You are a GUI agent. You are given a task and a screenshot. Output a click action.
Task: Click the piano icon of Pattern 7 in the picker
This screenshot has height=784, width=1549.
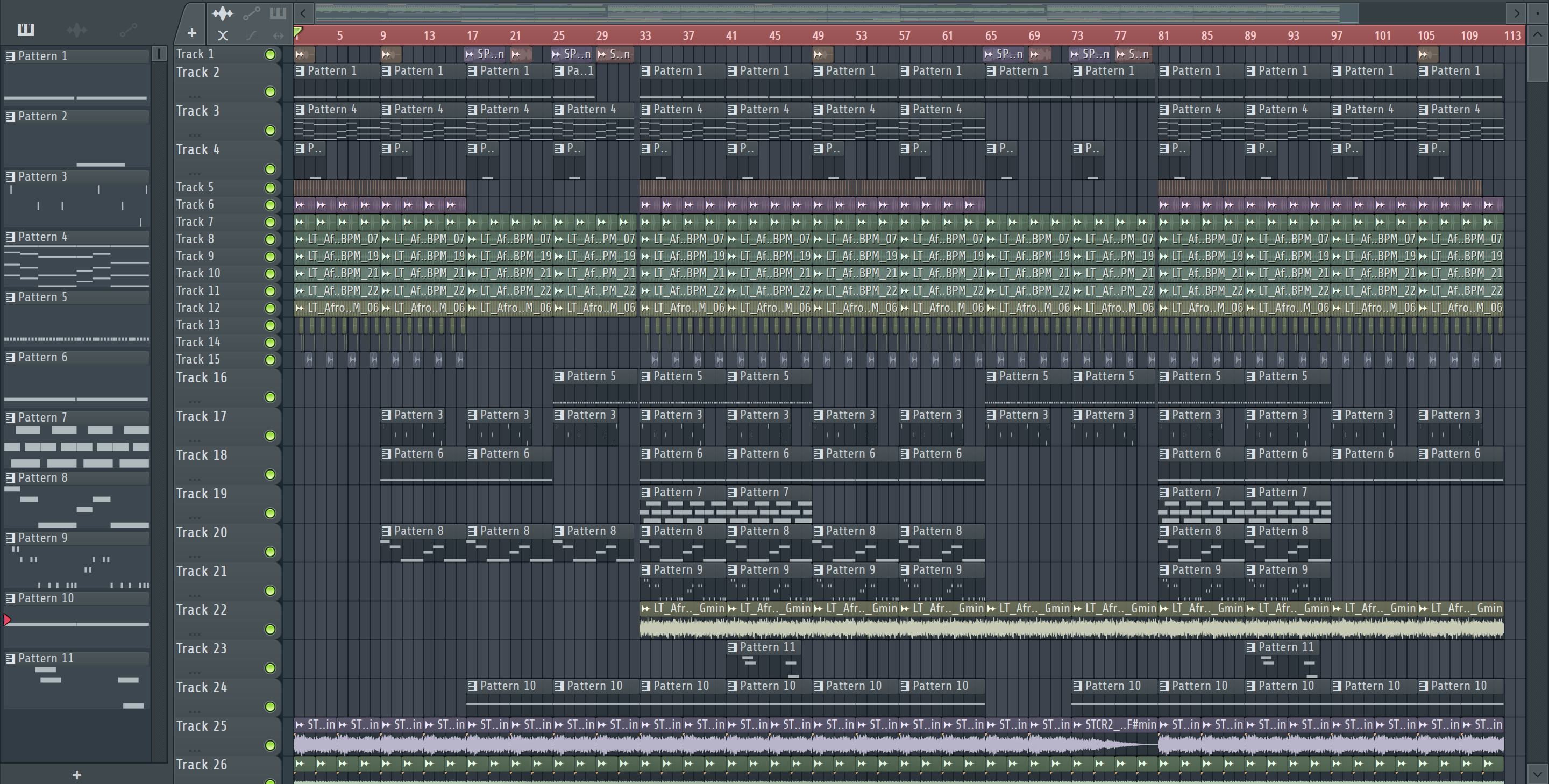(10, 417)
